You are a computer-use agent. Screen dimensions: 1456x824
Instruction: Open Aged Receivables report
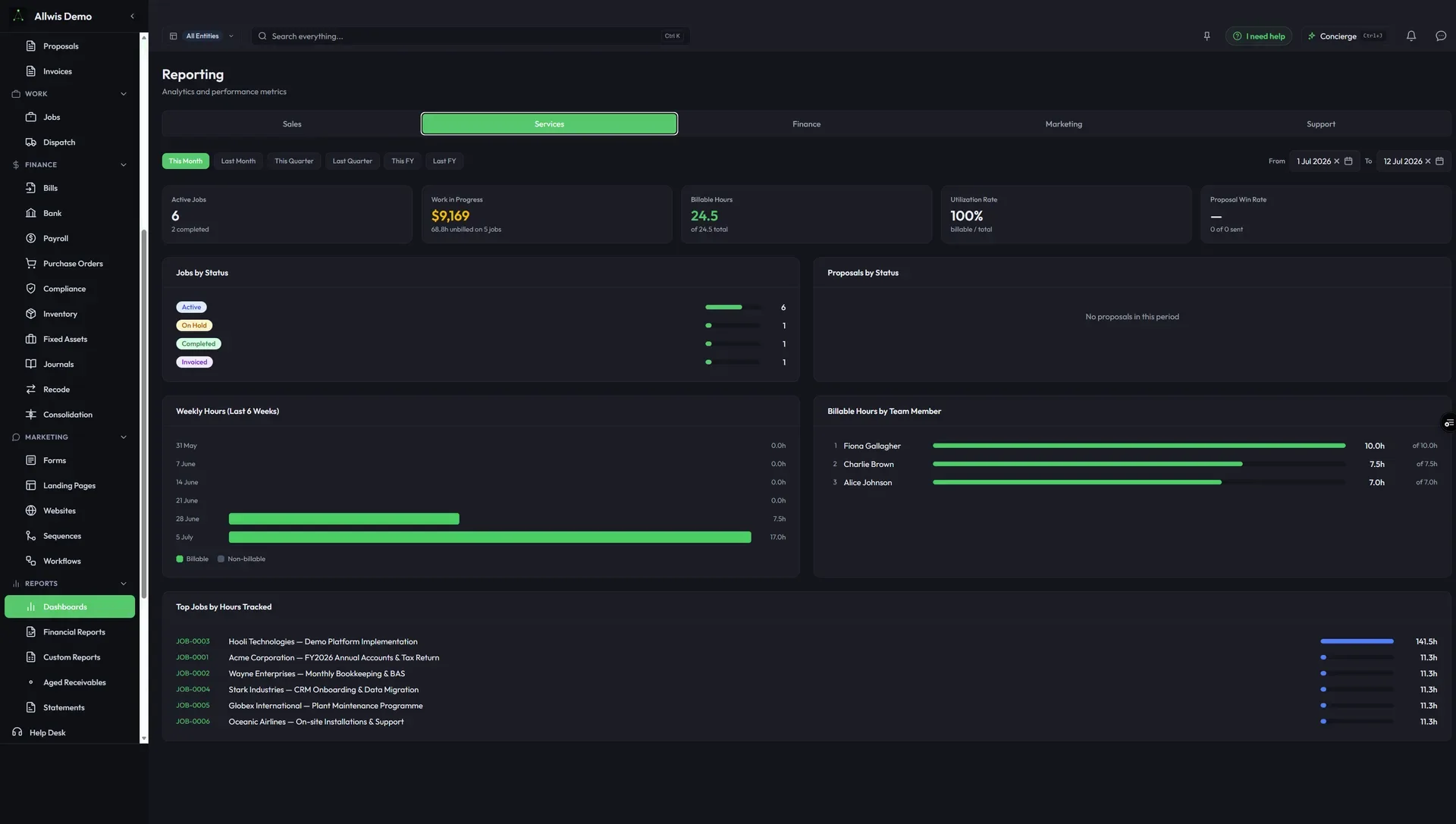70,682
